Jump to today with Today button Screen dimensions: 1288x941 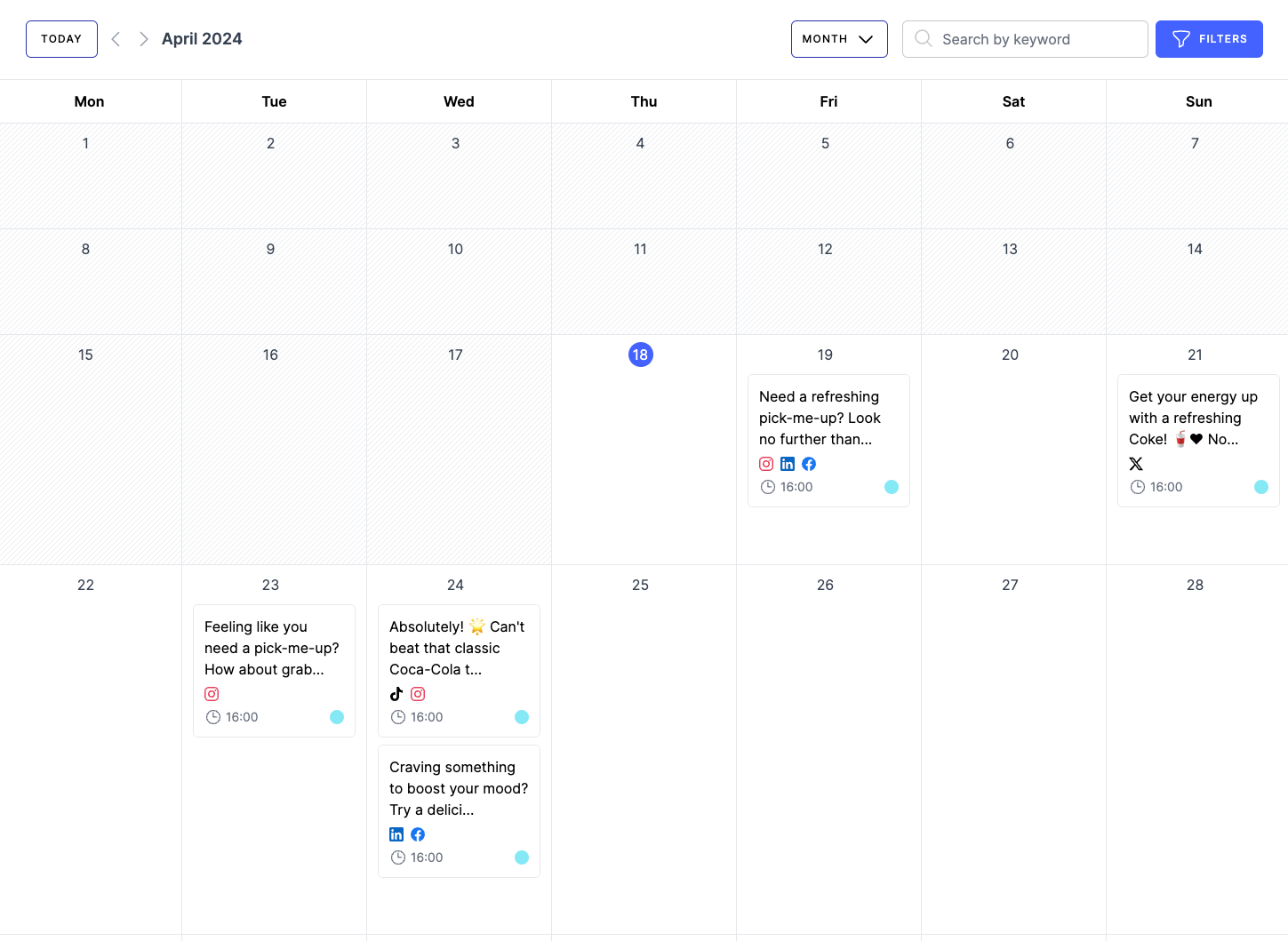tap(61, 39)
